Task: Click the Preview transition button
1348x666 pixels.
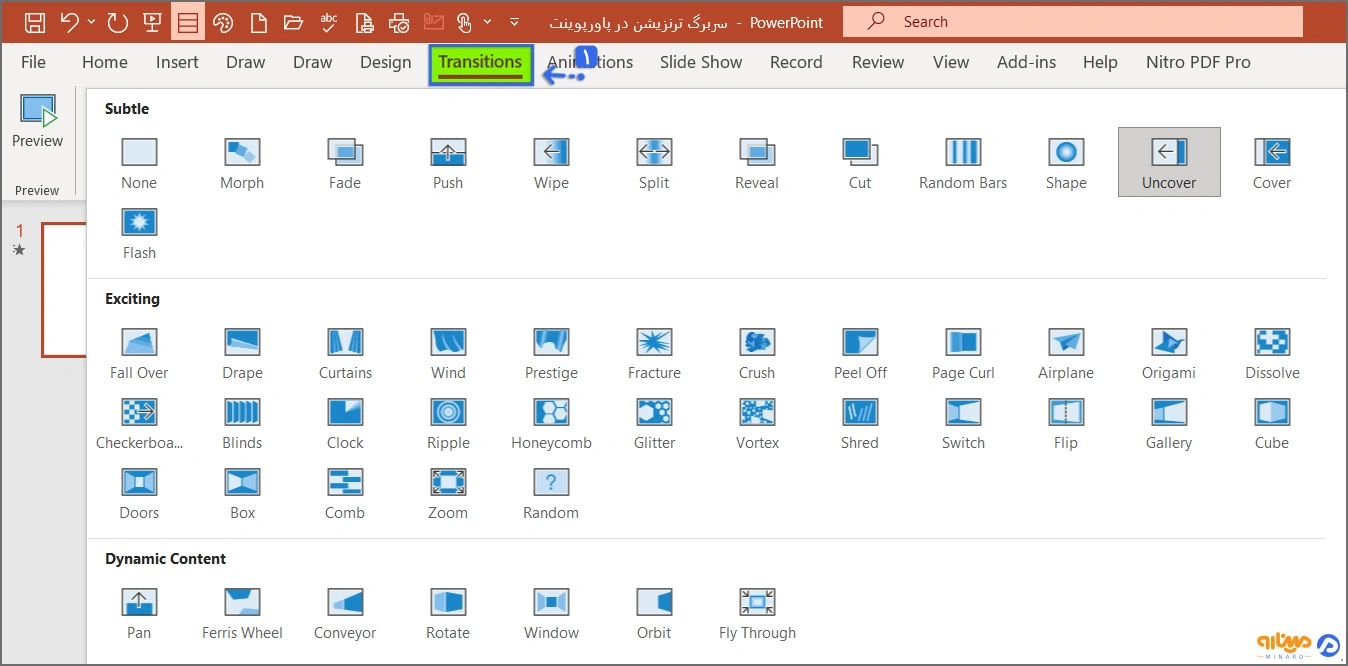Action: [37, 122]
